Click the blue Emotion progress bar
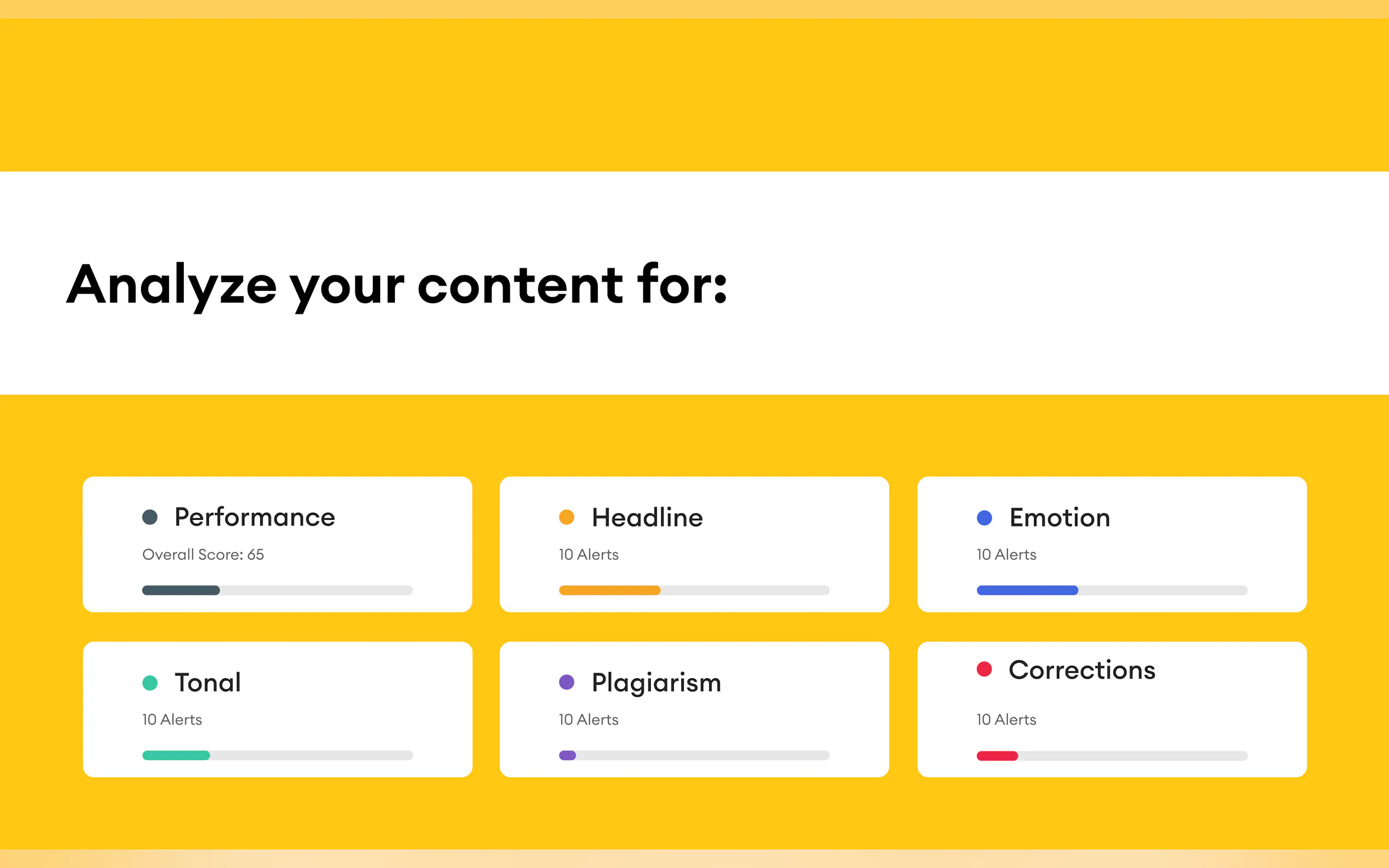Viewport: 1389px width, 868px height. pyautogui.click(x=1112, y=590)
